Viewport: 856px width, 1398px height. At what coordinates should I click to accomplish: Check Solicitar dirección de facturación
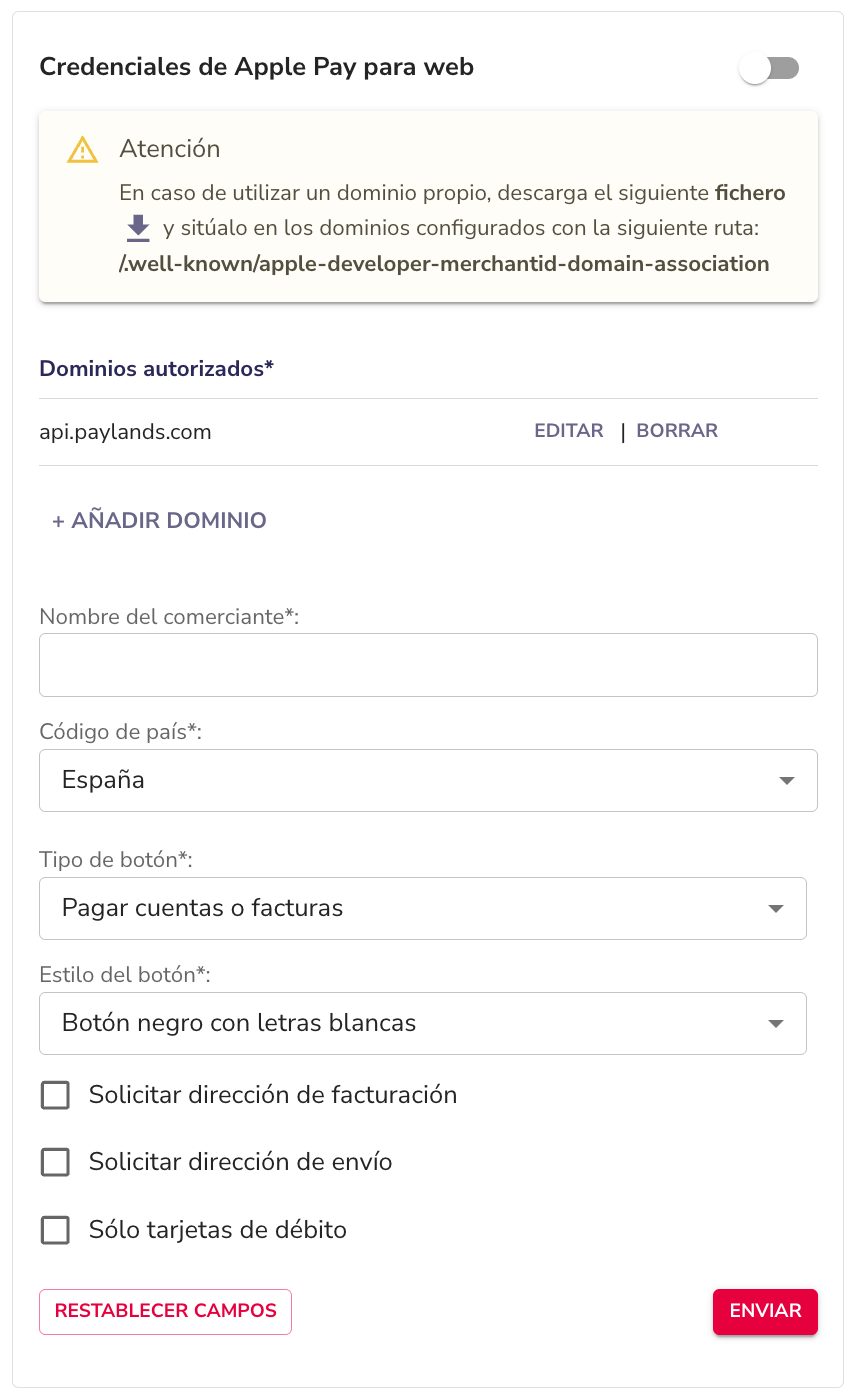click(x=55, y=1095)
